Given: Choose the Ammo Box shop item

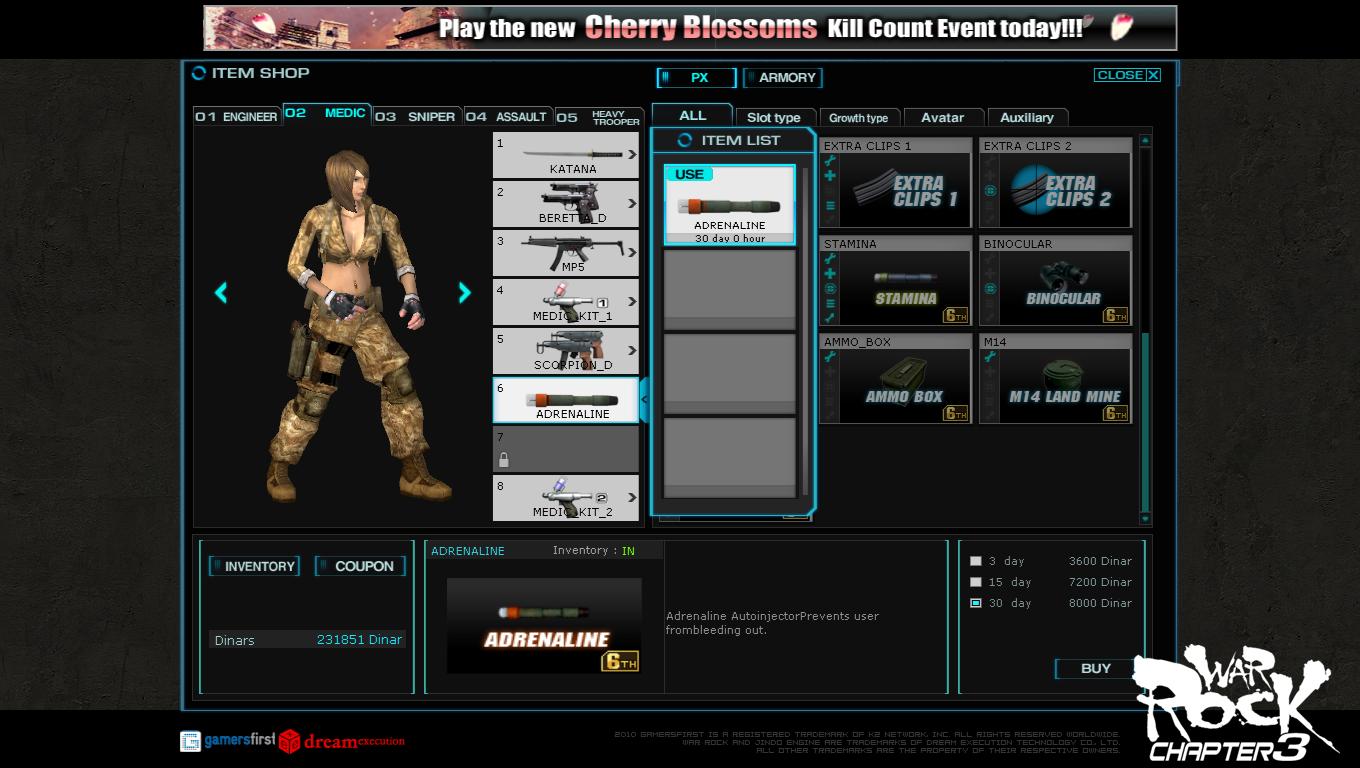Looking at the screenshot, I should [x=895, y=378].
